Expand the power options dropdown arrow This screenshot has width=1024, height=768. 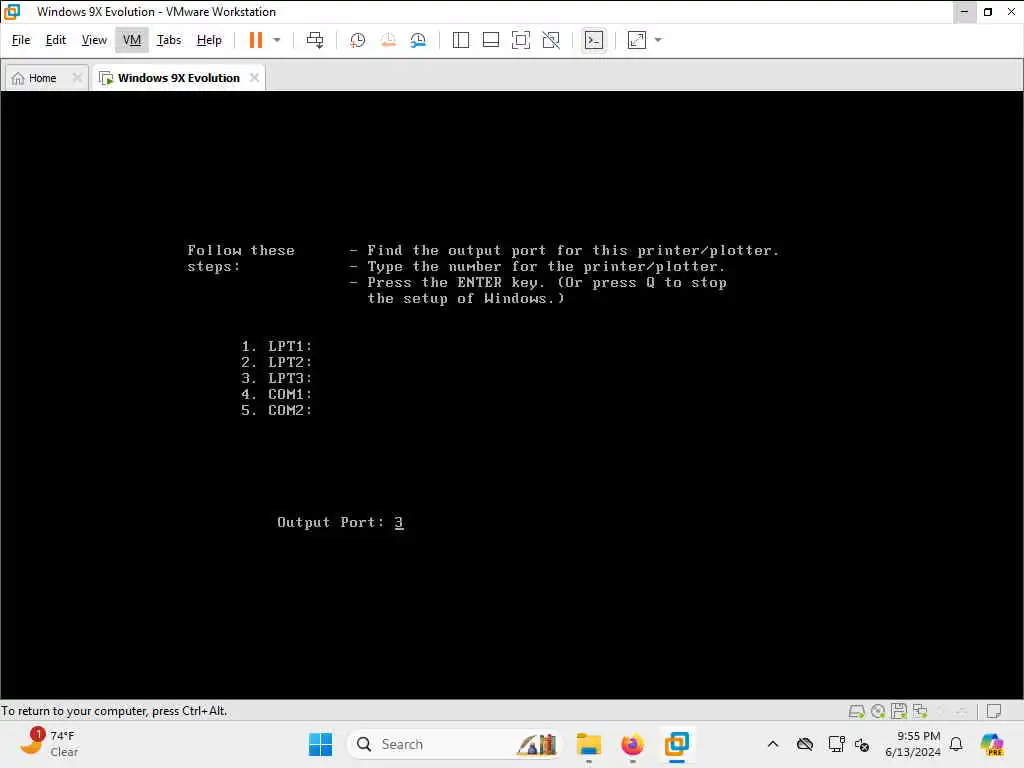point(277,40)
